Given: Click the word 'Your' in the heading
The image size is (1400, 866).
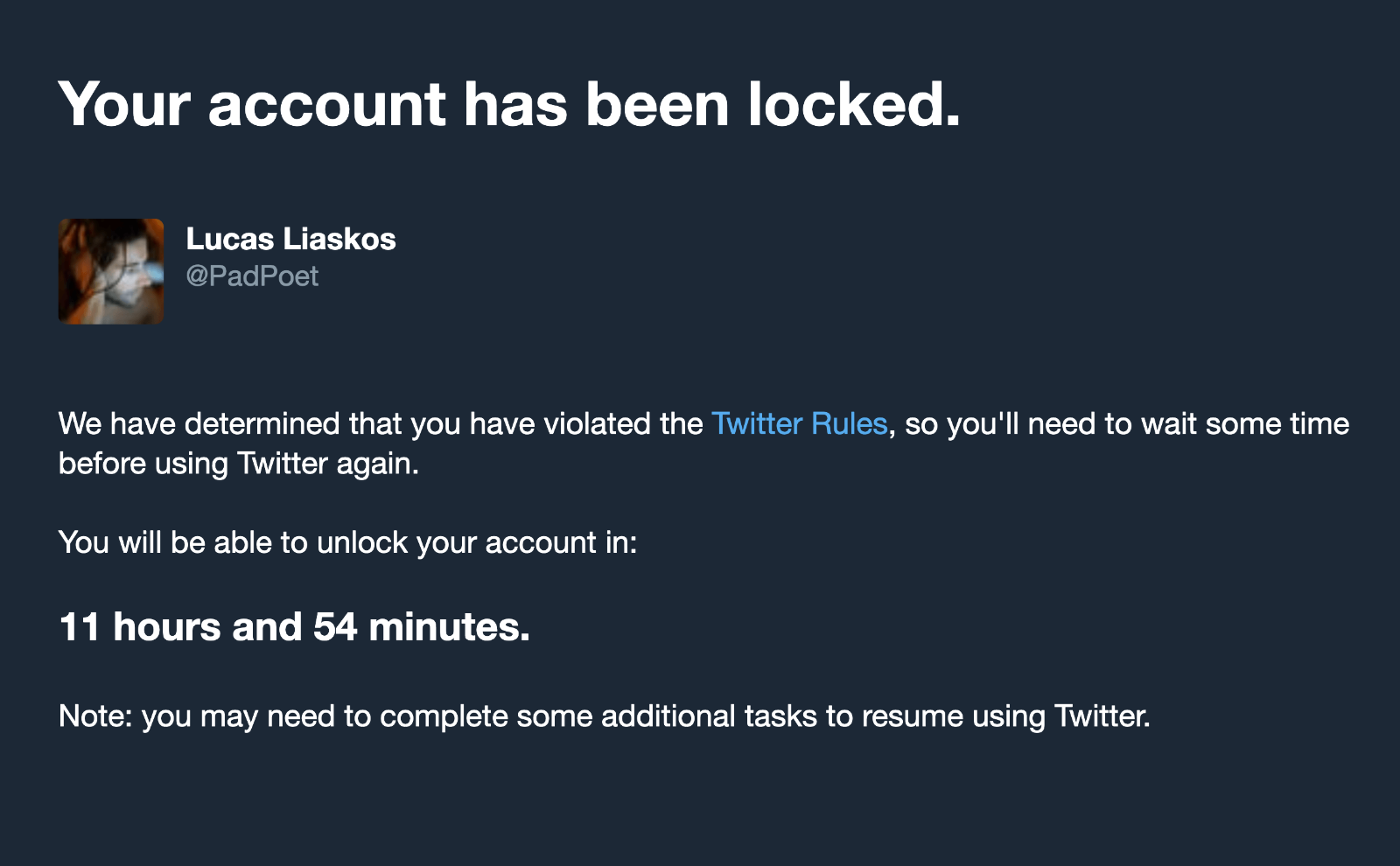Looking at the screenshot, I should [x=124, y=105].
